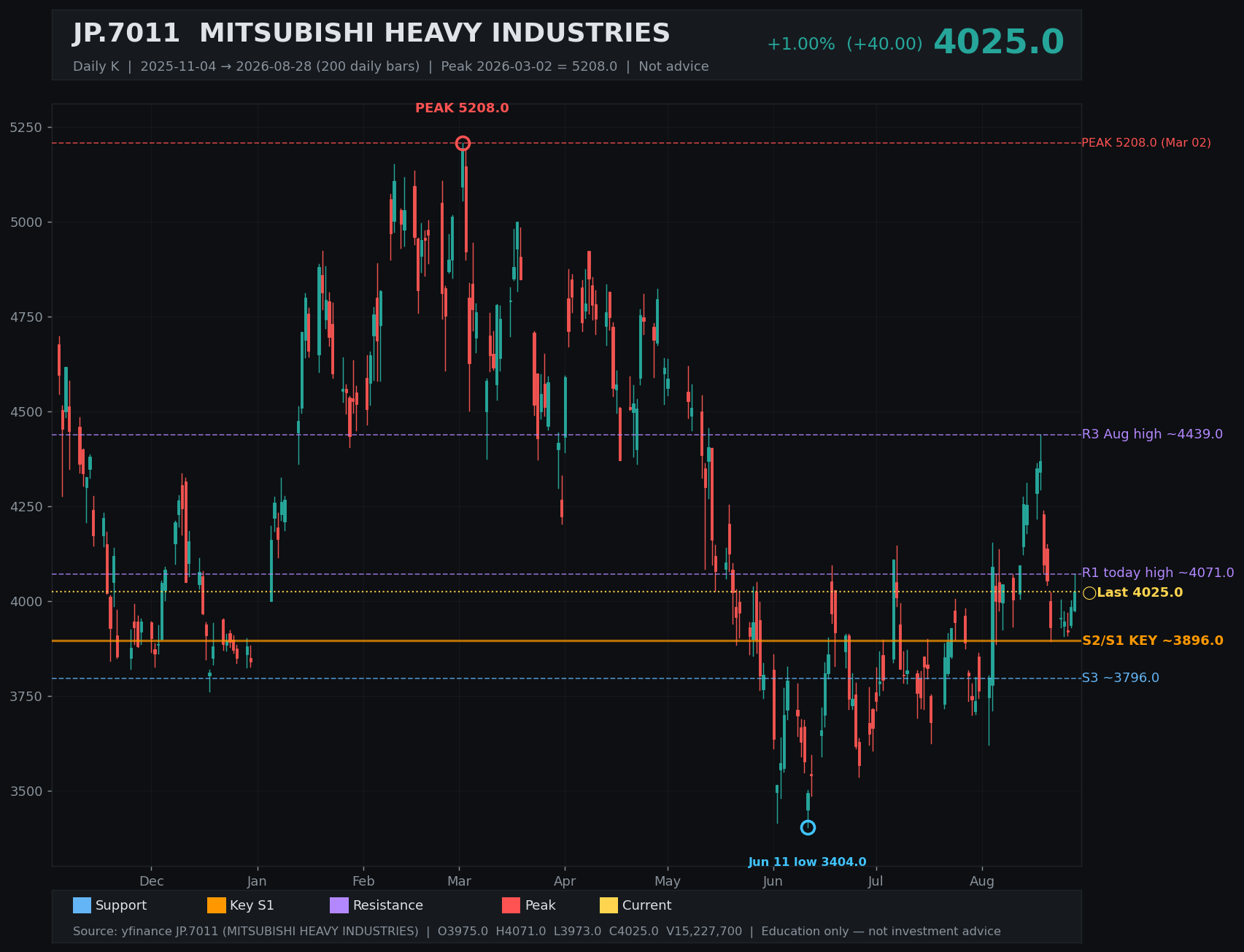Viewport: 1244px width, 952px height.
Task: Click the Mar label on the date axis
Action: (x=459, y=881)
